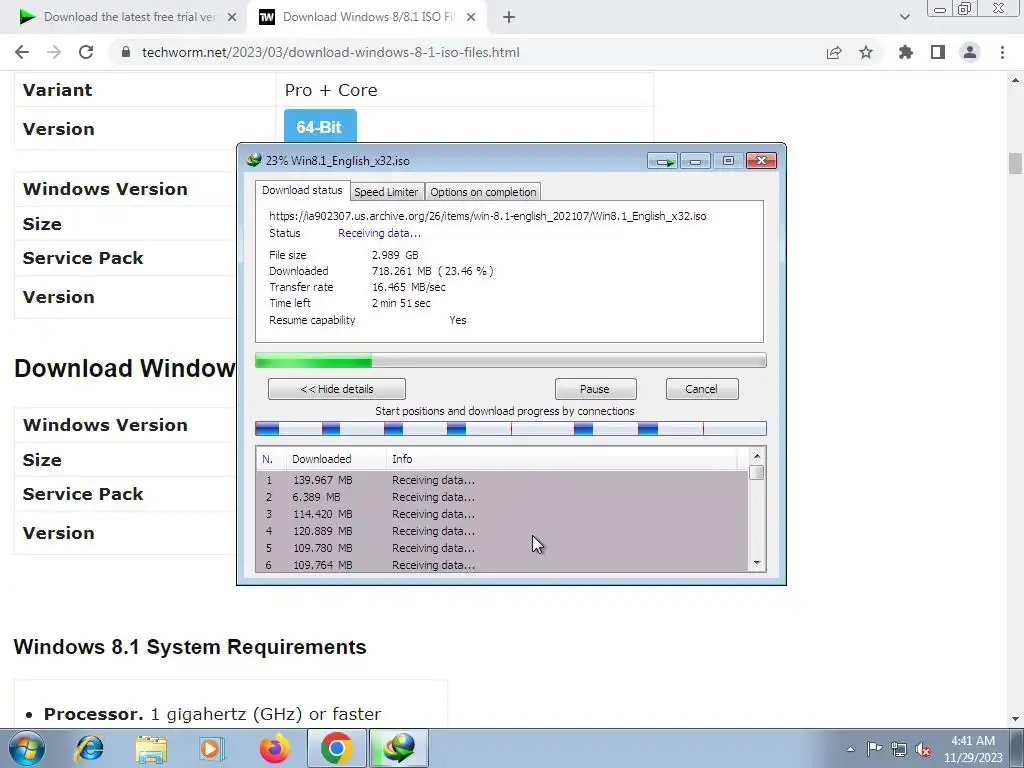This screenshot has width=1024, height=768.
Task: Pause the download
Action: (x=595, y=389)
